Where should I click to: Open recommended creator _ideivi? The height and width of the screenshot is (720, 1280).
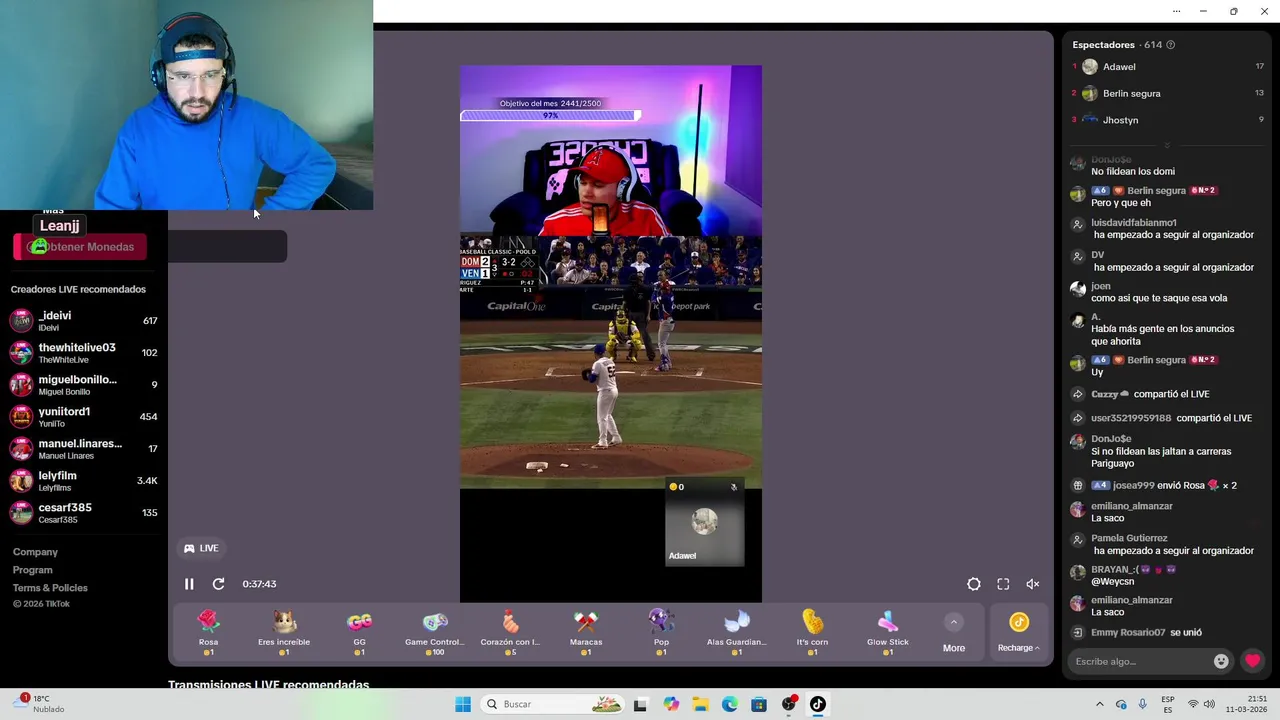pyautogui.click(x=84, y=321)
